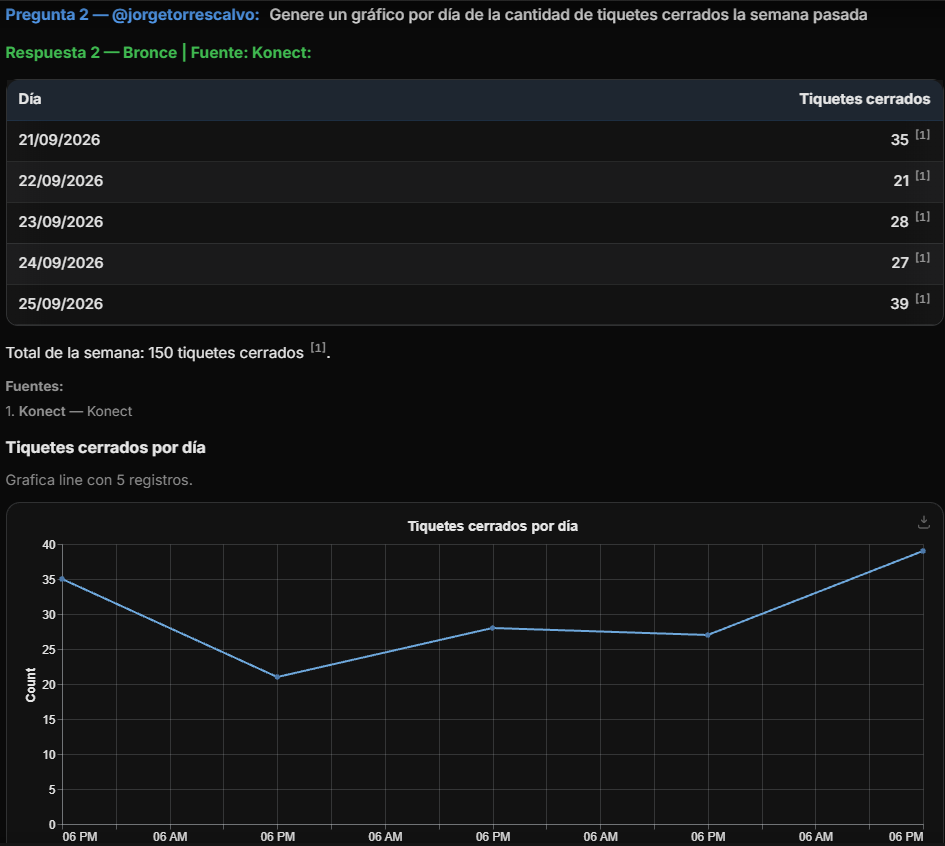Viewport: 945px width, 846px height.
Task: Open citation [1] beside value 39
Action: click(x=922, y=298)
